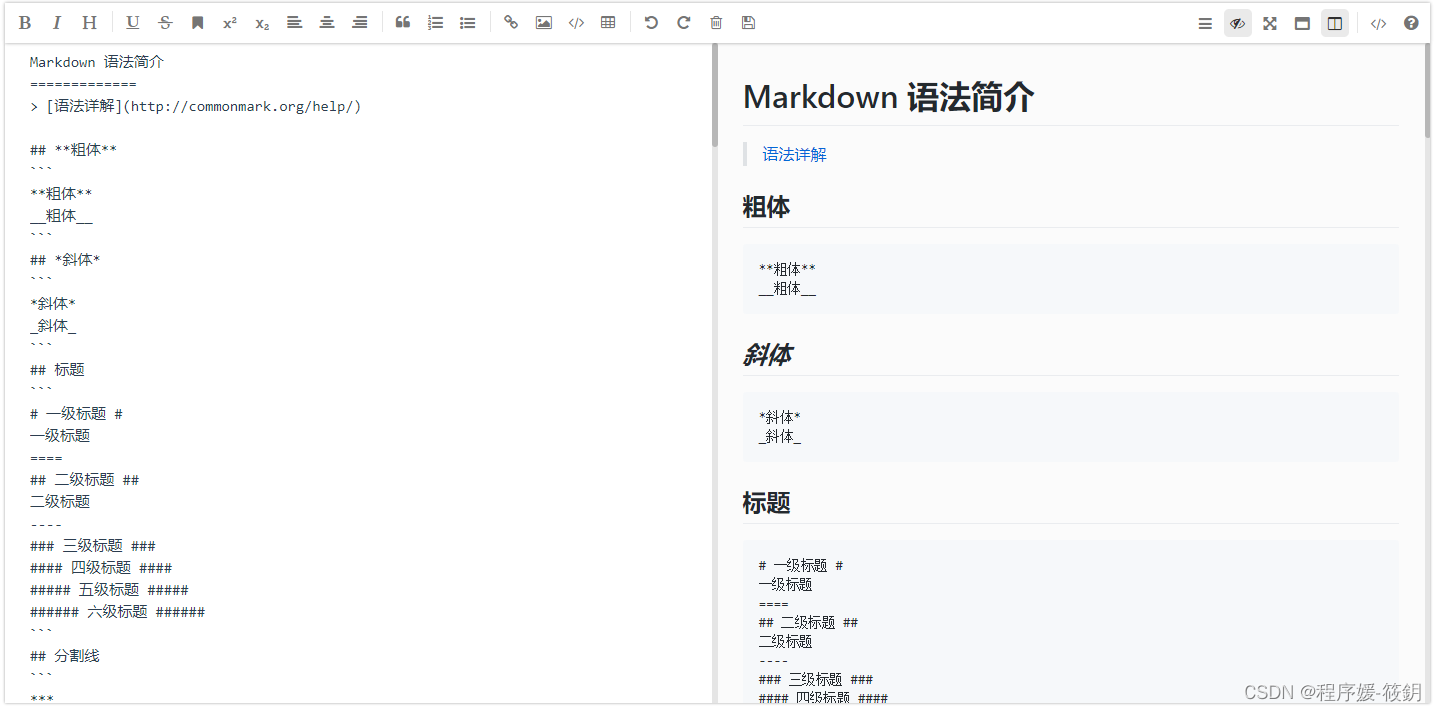The width and height of the screenshot is (1436, 711).
Task: Align text right
Action: (360, 23)
